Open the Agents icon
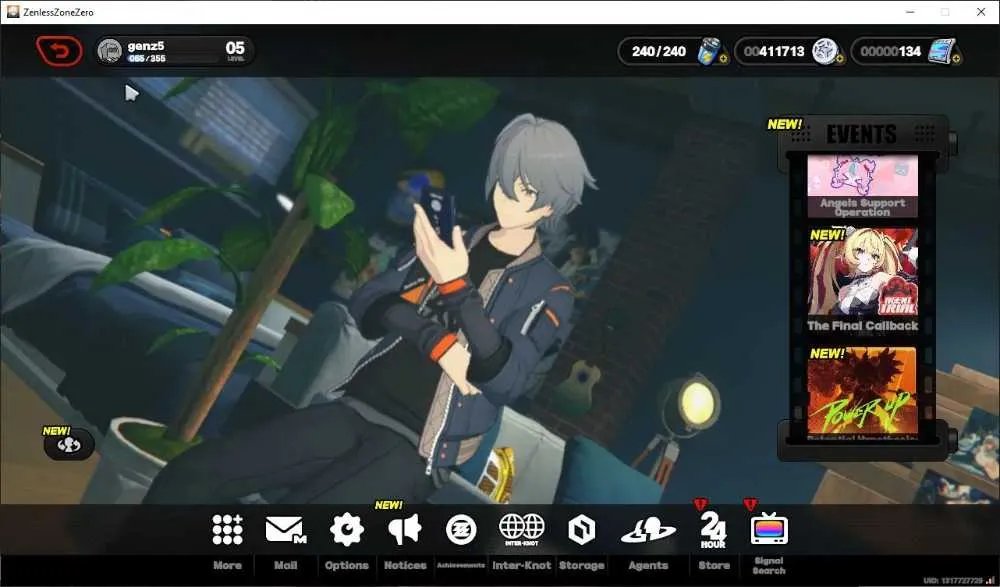The height and width of the screenshot is (587, 1000). [648, 530]
